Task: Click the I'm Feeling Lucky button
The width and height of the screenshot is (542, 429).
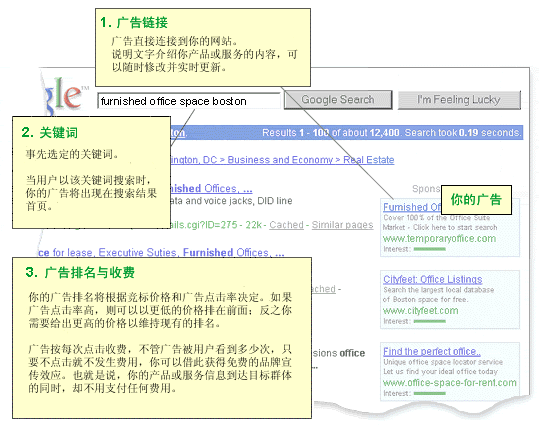Action: pyautogui.click(x=459, y=100)
